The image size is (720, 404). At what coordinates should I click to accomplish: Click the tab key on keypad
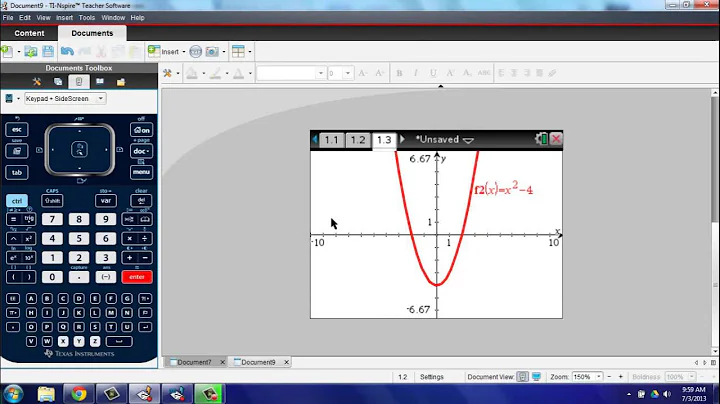pos(17,173)
